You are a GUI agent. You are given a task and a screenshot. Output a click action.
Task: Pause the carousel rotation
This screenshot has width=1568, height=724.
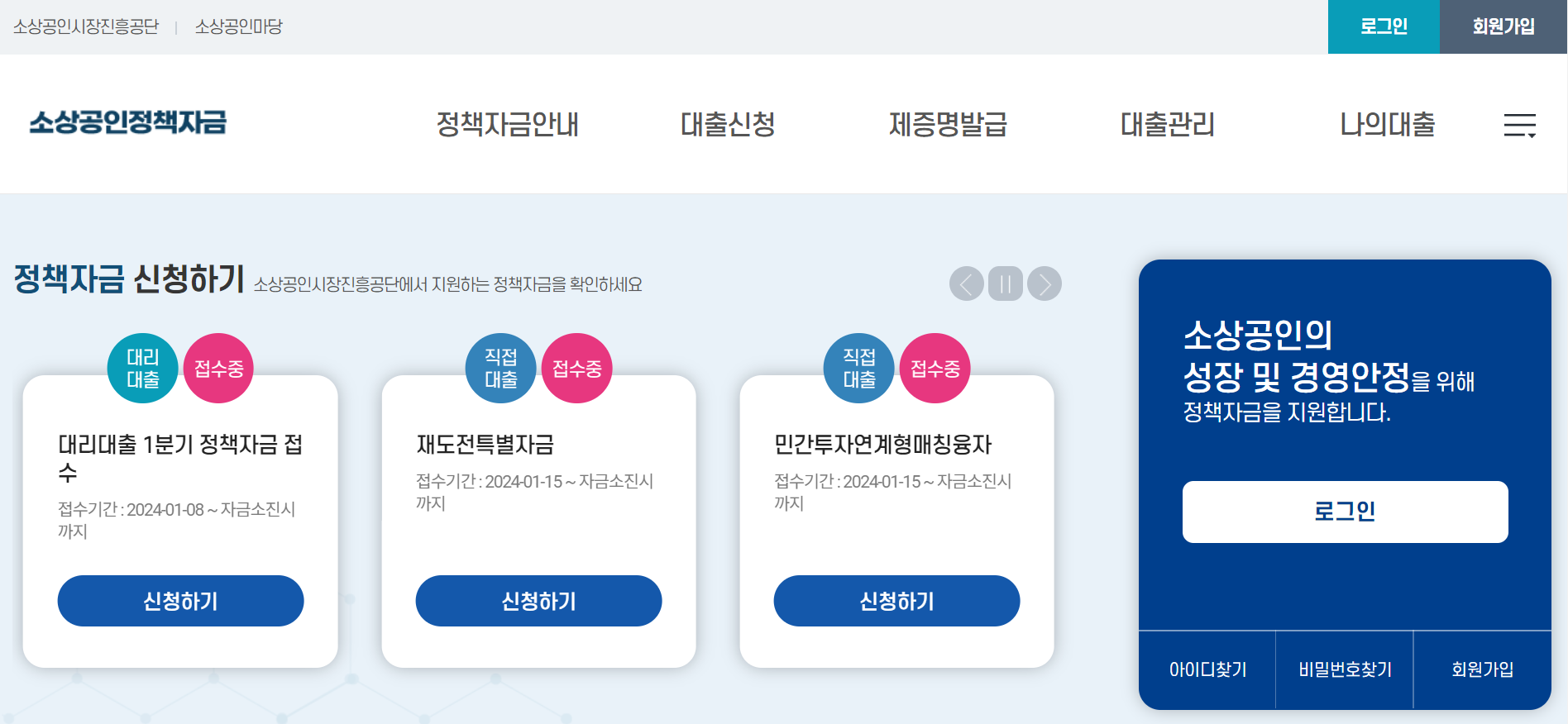click(1005, 283)
